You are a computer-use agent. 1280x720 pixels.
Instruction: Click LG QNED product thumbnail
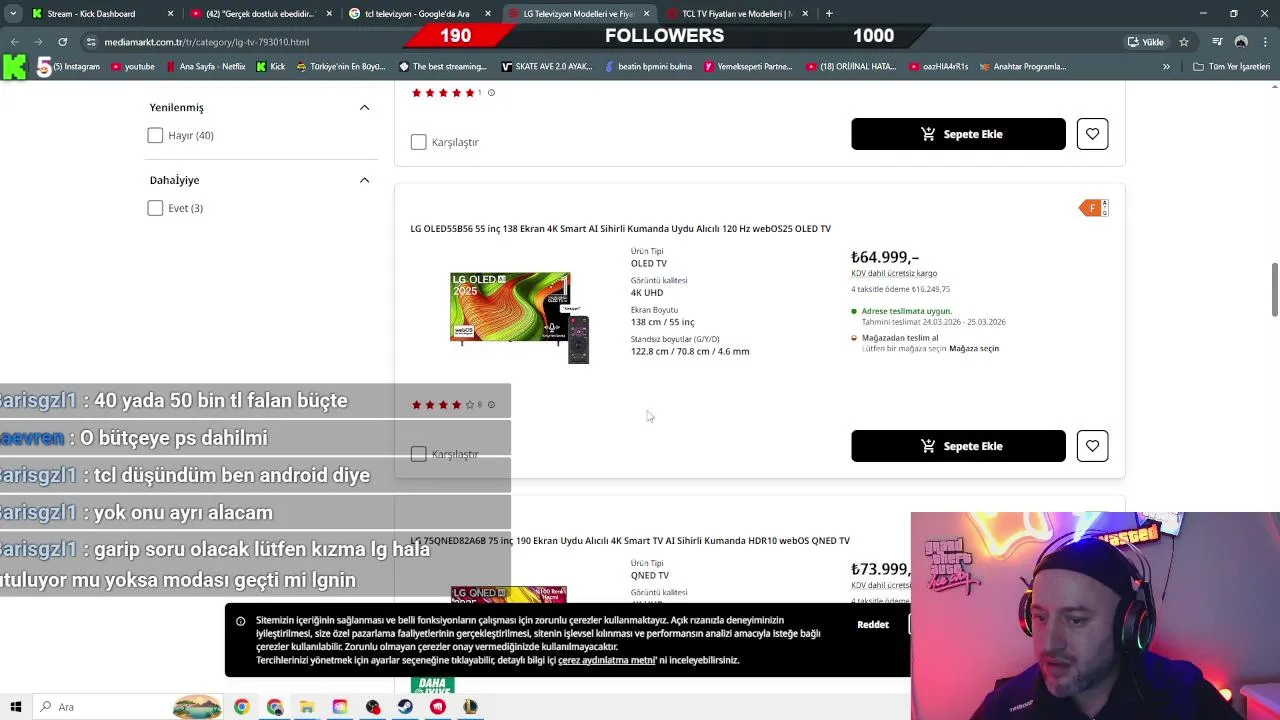pos(509,594)
